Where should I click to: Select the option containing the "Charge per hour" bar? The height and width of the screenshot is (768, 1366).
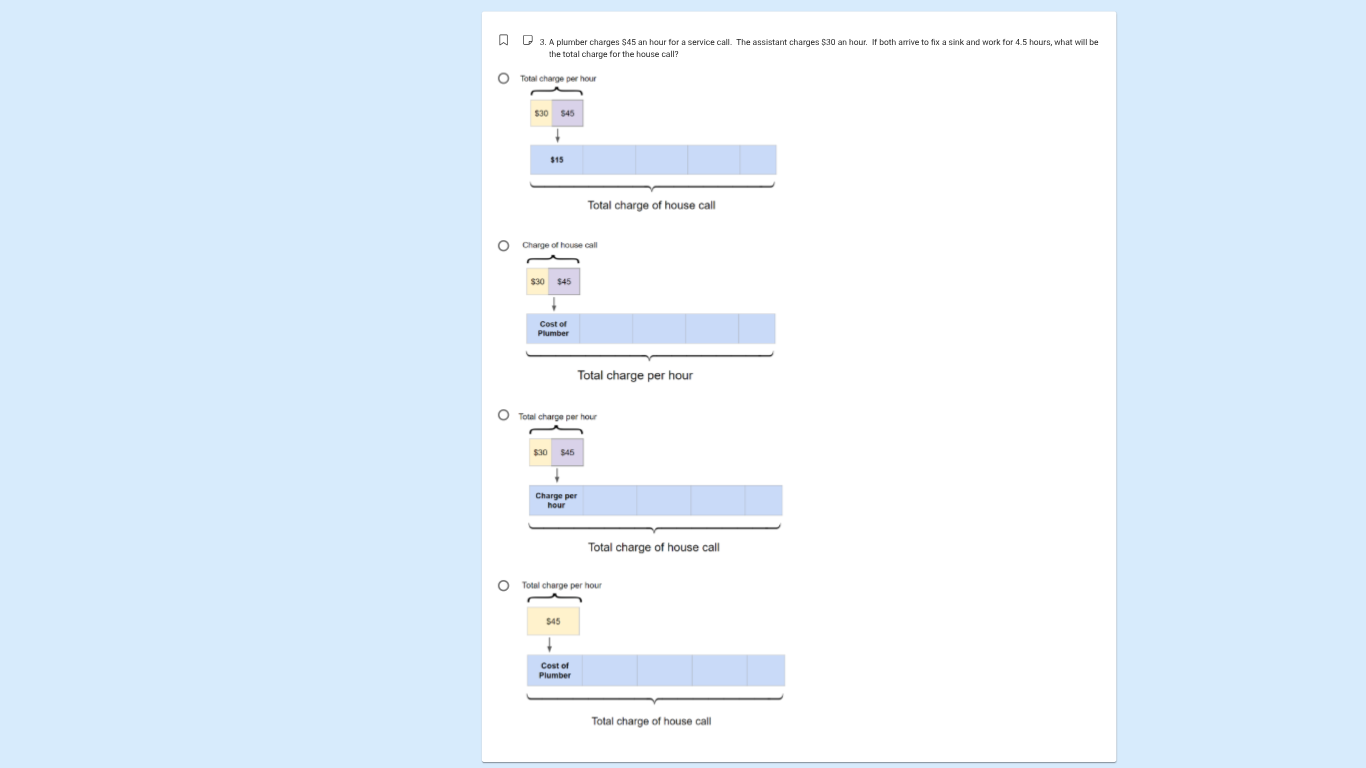point(503,415)
